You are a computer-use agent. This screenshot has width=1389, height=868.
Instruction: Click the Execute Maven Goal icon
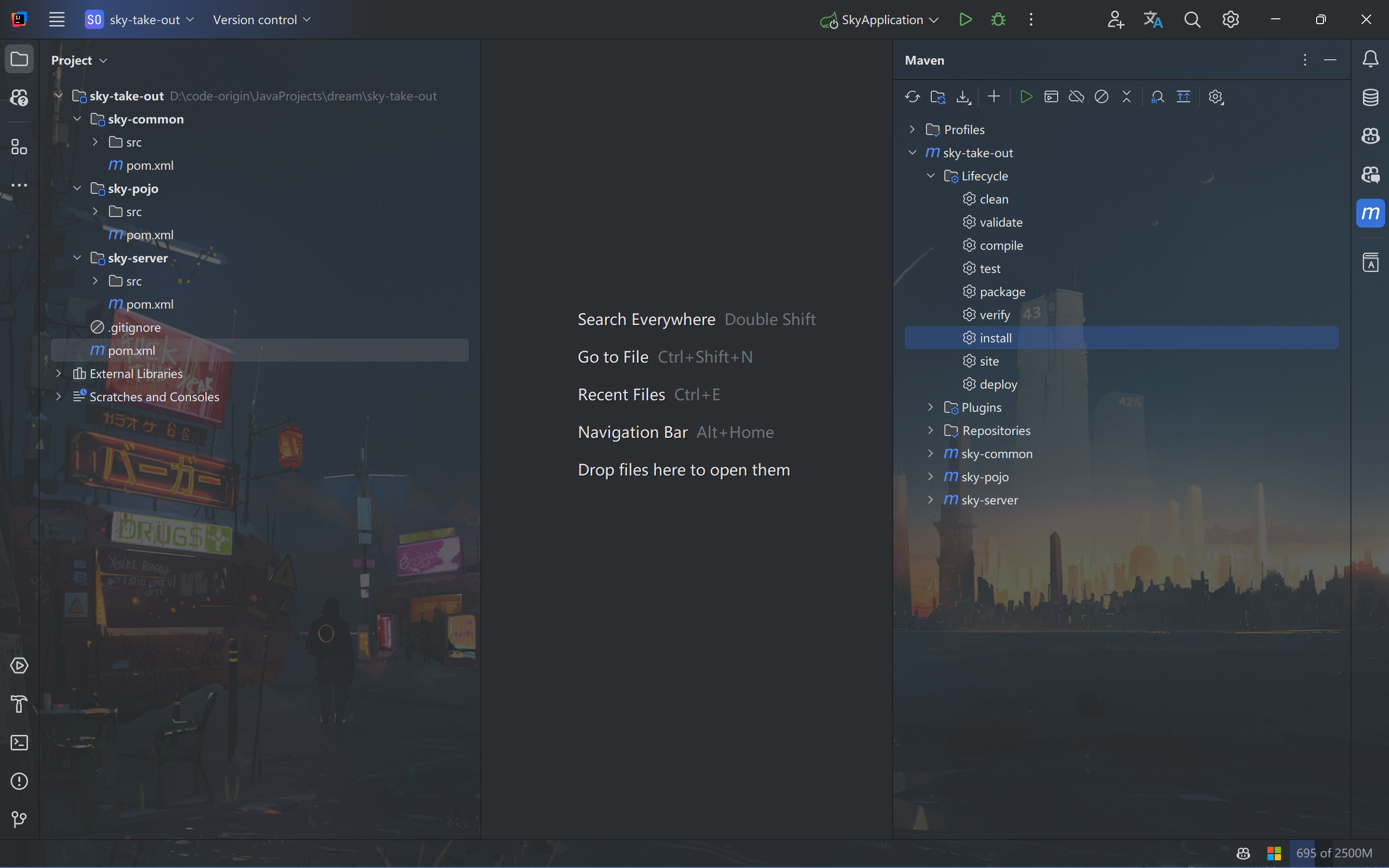(x=1051, y=96)
